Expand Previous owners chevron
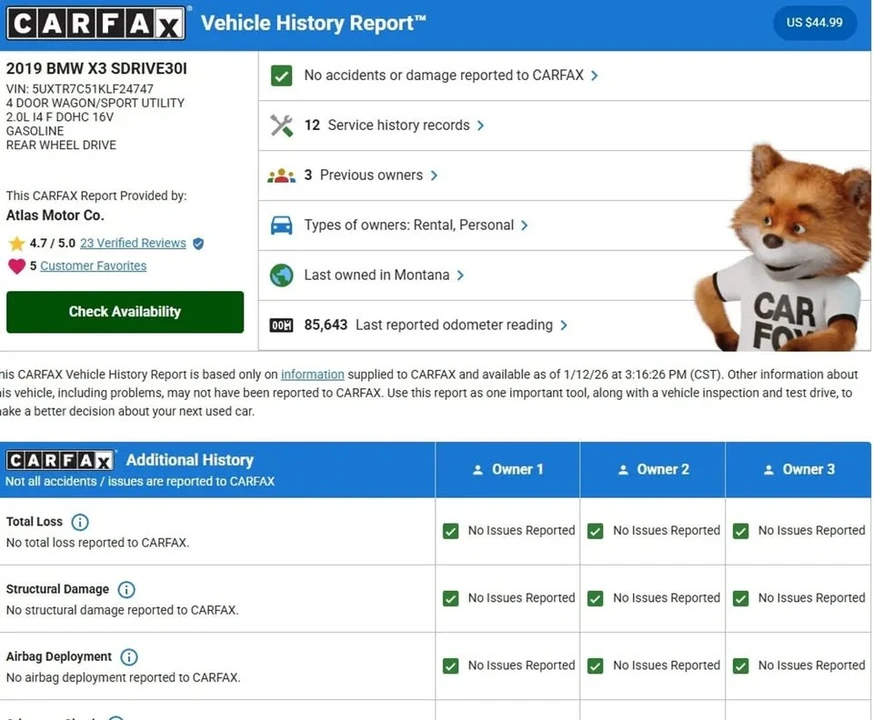The image size is (873, 720). pos(434,175)
